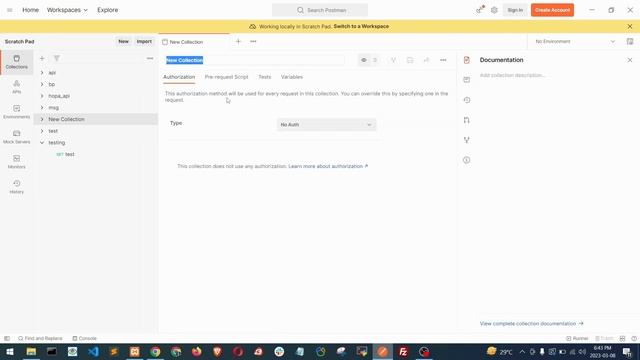Click the plus icon to create a collection
Screen dimensions: 640x360
pos(42,58)
